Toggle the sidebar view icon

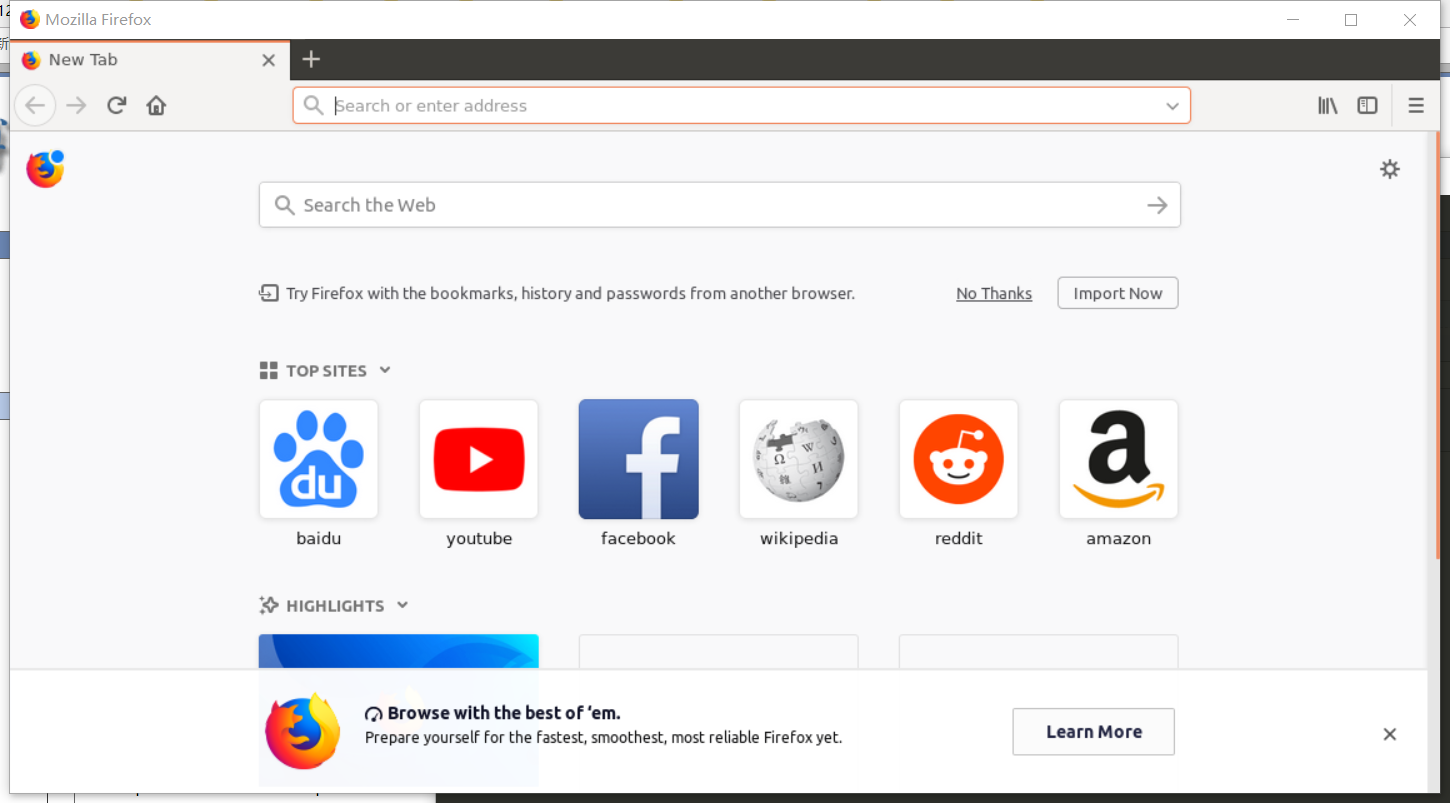[1367, 105]
